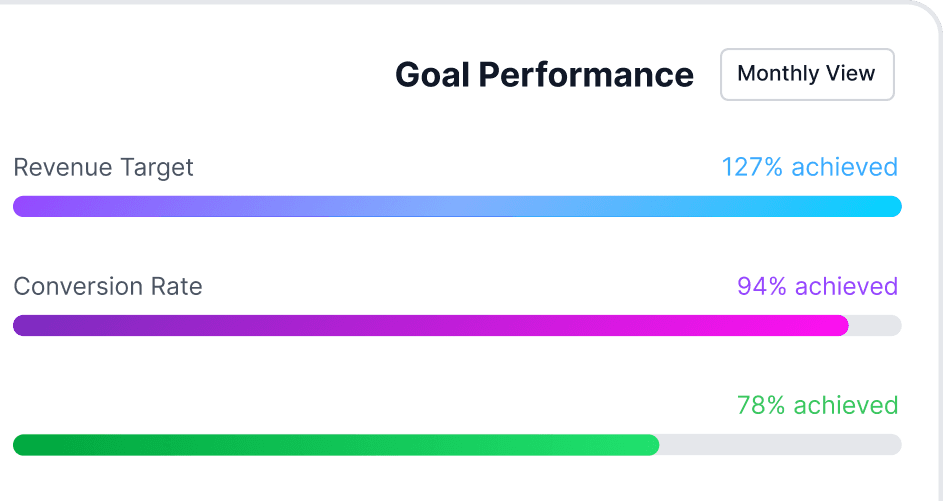This screenshot has width=944, height=501.
Task: Click the gray unfilled part of the green bar
Action: point(781,445)
